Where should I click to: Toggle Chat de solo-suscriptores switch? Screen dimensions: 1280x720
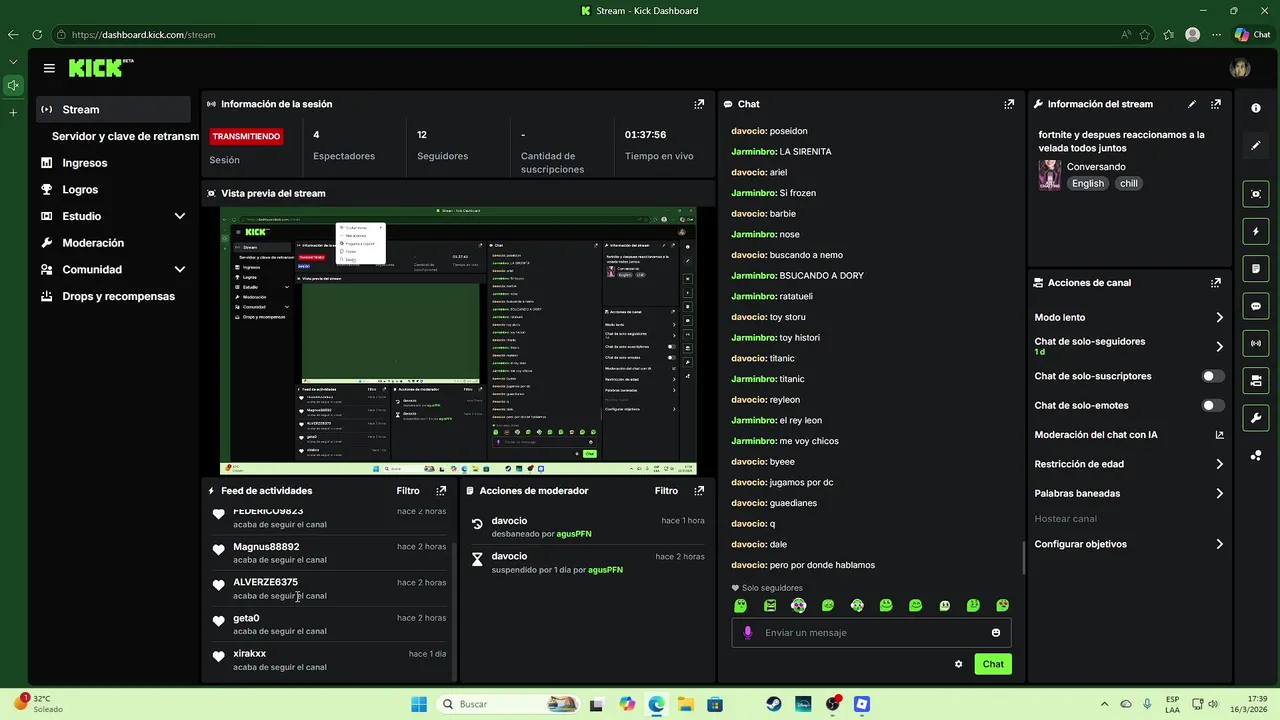click(x=1213, y=376)
